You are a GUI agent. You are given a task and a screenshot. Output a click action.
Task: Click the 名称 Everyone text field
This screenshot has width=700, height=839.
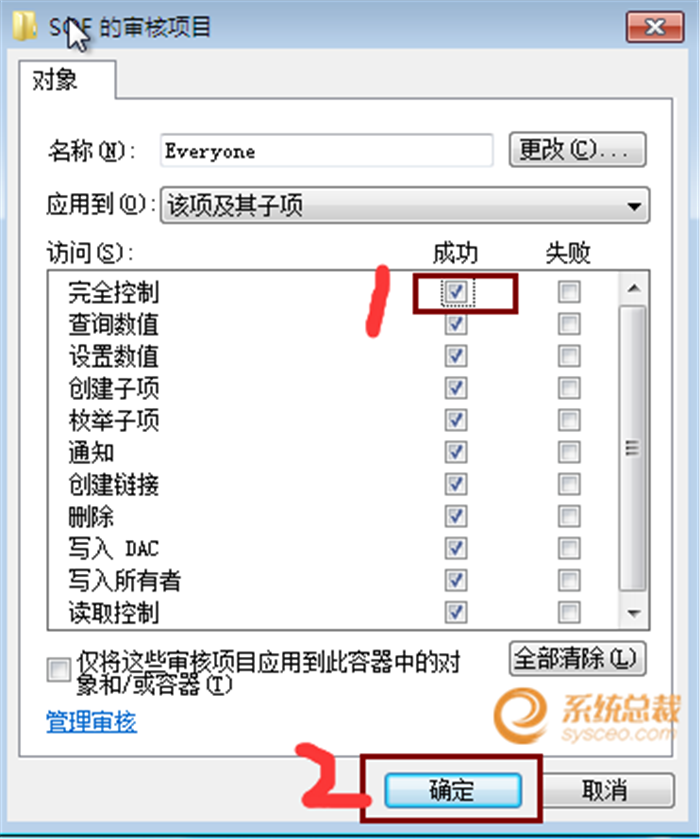(326, 151)
